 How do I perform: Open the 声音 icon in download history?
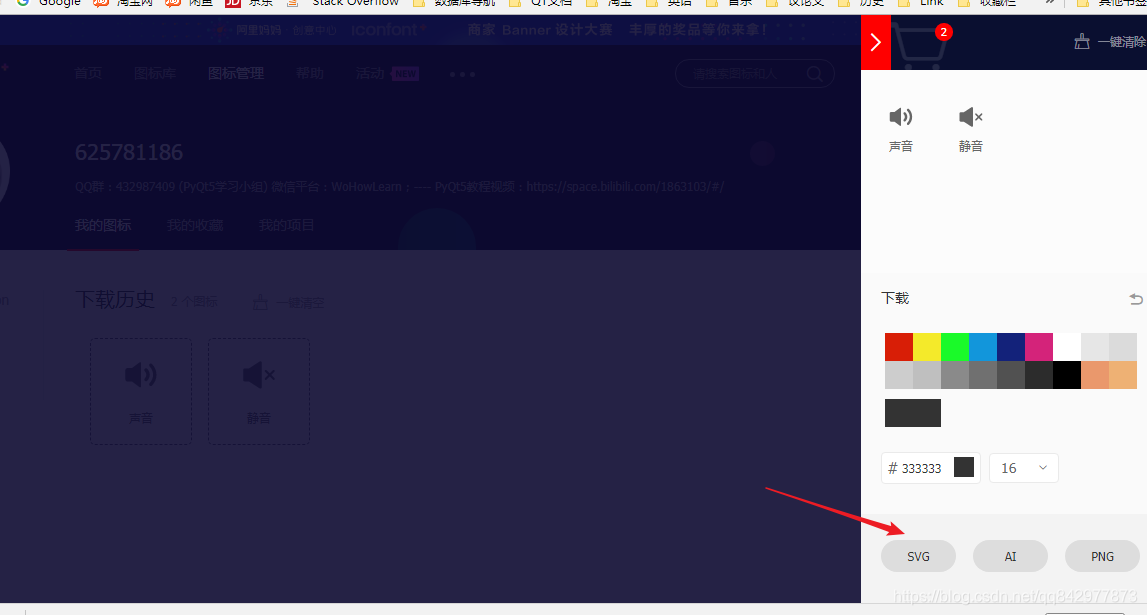tap(140, 391)
